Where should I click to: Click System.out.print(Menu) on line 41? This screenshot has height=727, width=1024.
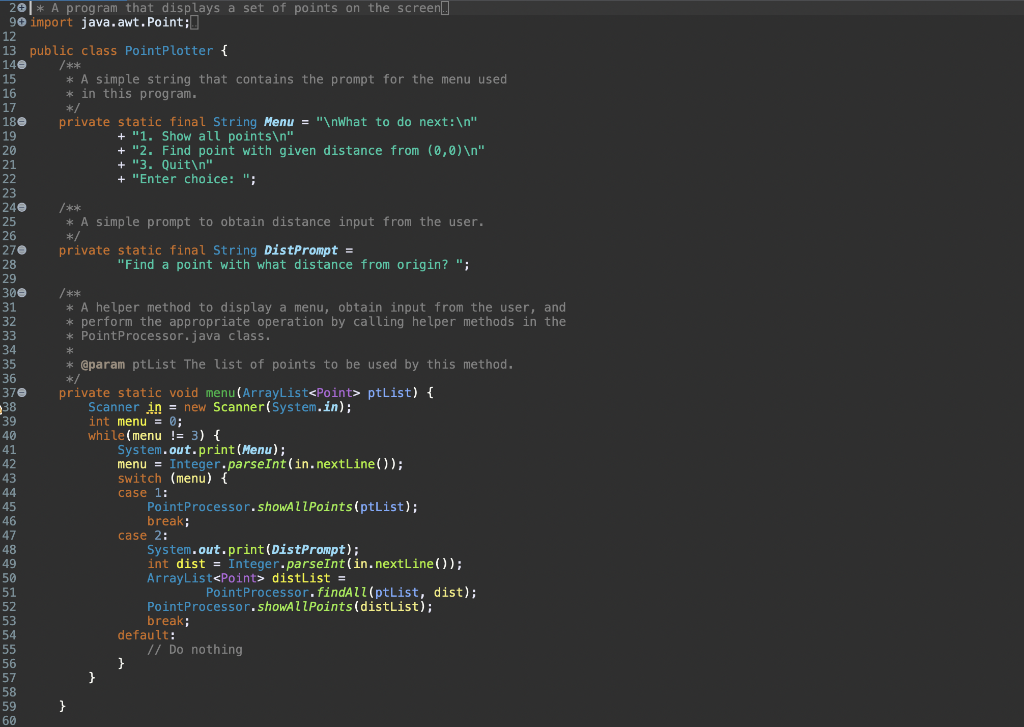tap(202, 450)
